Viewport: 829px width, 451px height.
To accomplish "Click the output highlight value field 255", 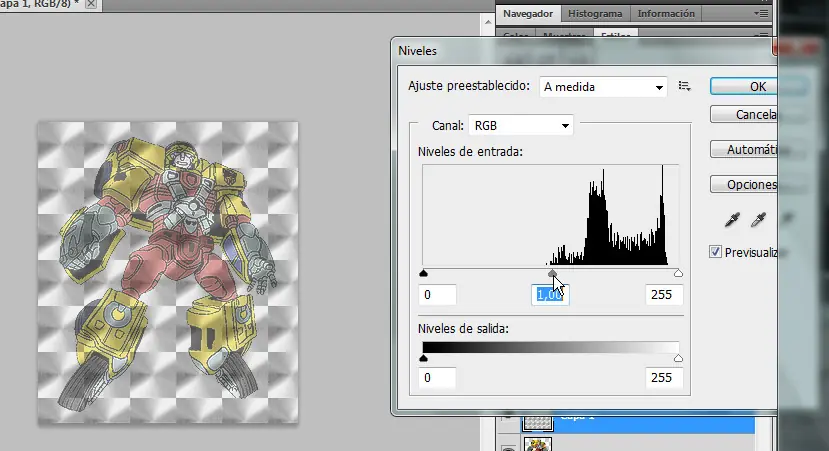I will tap(664, 378).
